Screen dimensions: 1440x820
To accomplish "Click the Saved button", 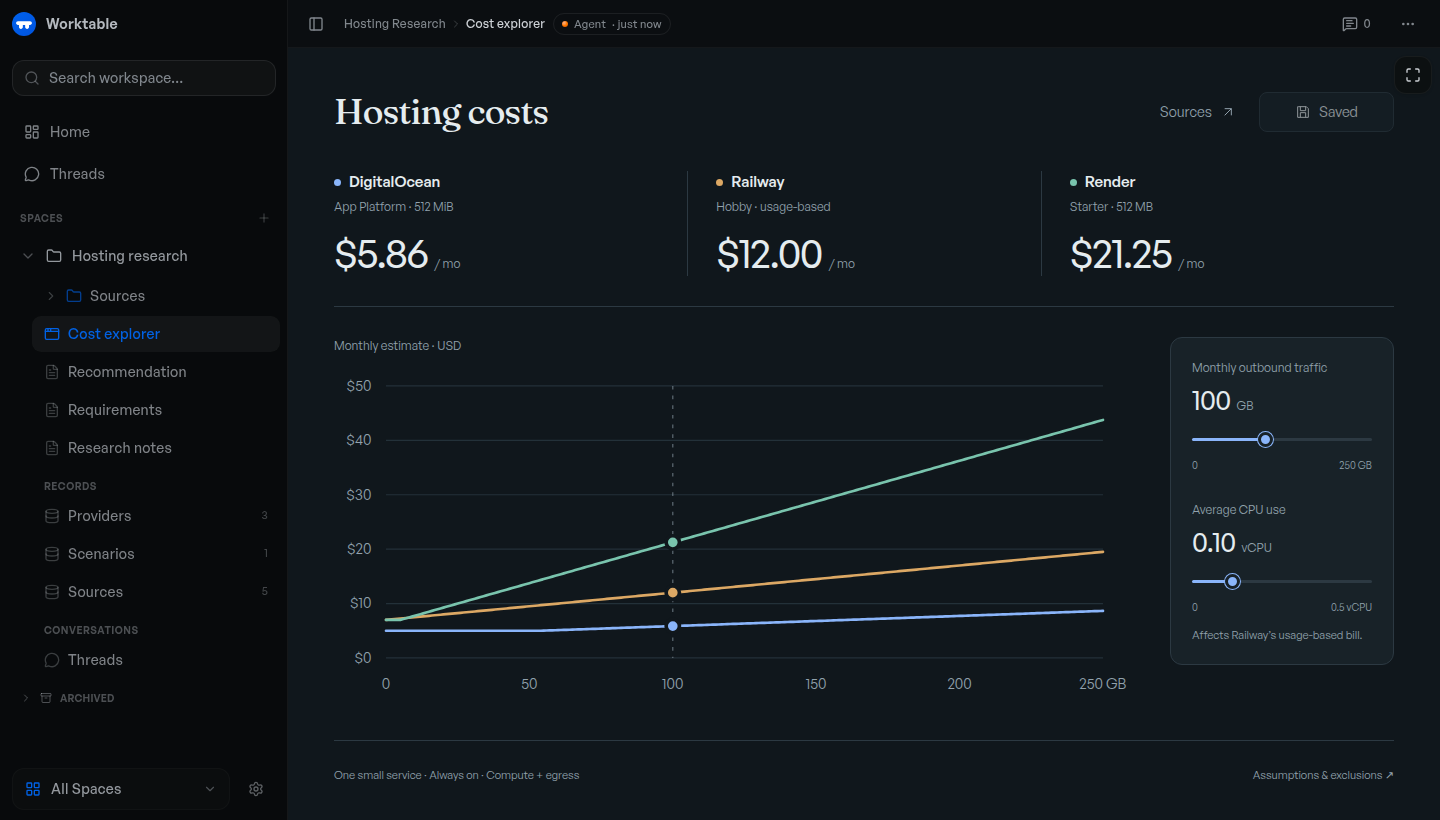I will click(x=1326, y=112).
